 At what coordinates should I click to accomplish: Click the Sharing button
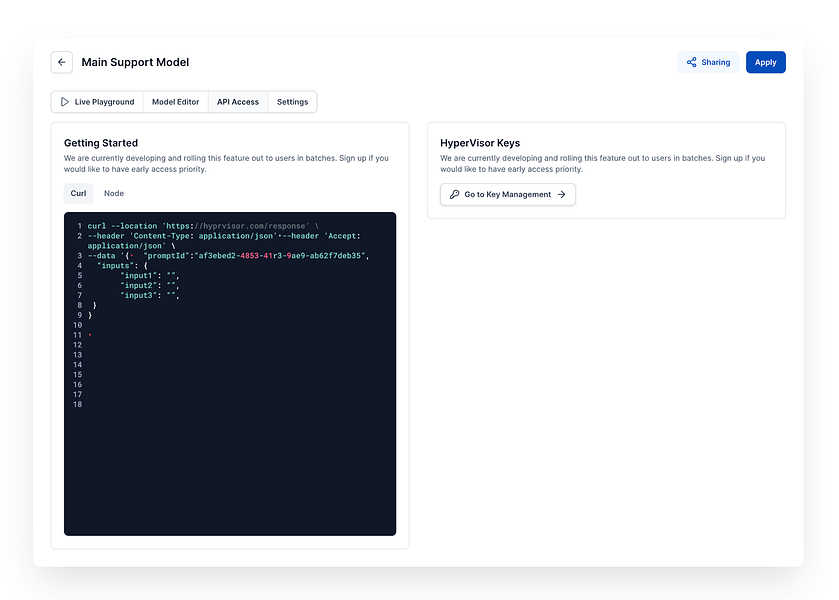point(708,62)
